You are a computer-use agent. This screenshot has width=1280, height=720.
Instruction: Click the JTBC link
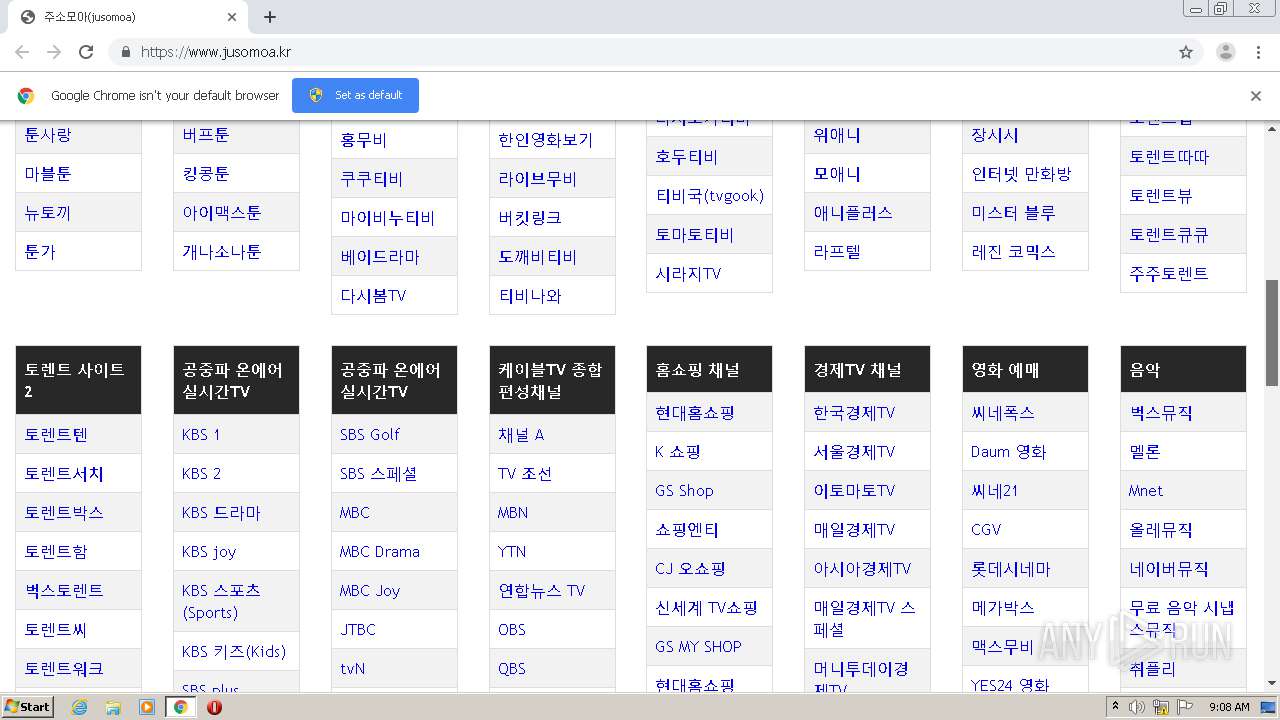tap(358, 630)
